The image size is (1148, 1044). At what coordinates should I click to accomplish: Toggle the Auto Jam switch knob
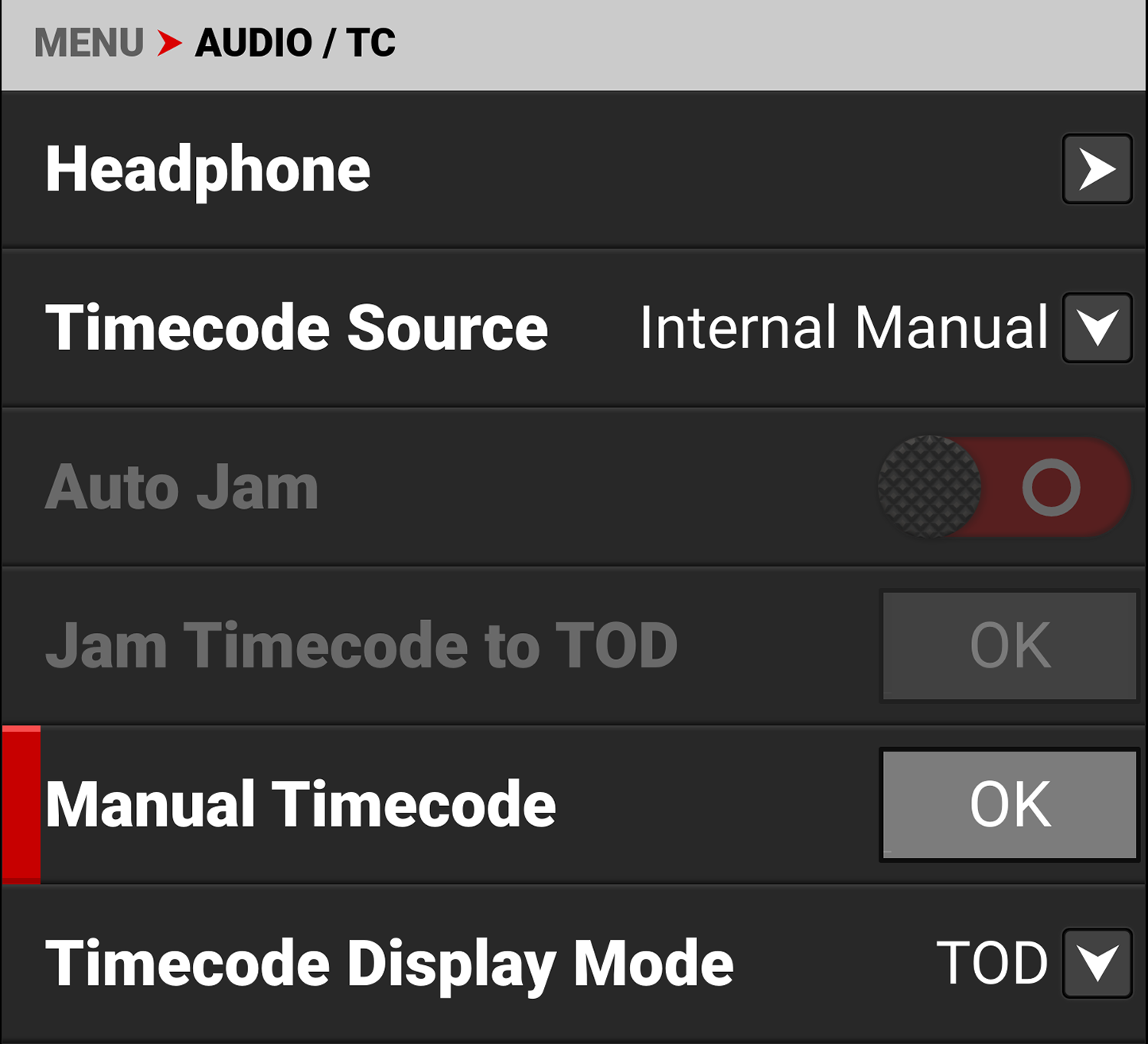coord(930,487)
